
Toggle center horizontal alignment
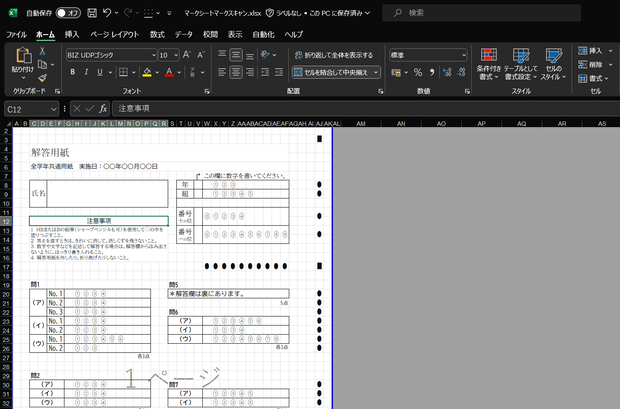pos(236,72)
